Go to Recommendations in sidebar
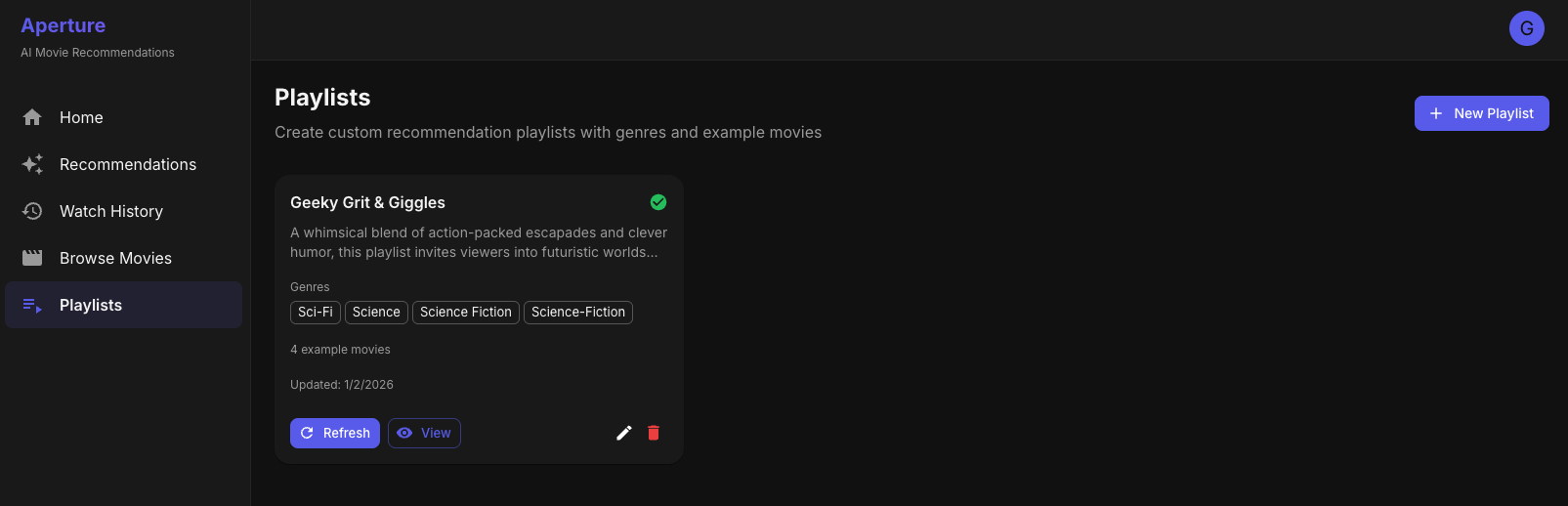Image resolution: width=1568 pixels, height=506 pixels. click(x=128, y=164)
